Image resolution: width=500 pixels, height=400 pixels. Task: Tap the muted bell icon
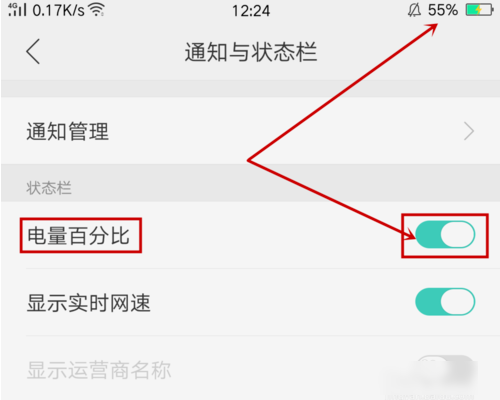[x=414, y=10]
